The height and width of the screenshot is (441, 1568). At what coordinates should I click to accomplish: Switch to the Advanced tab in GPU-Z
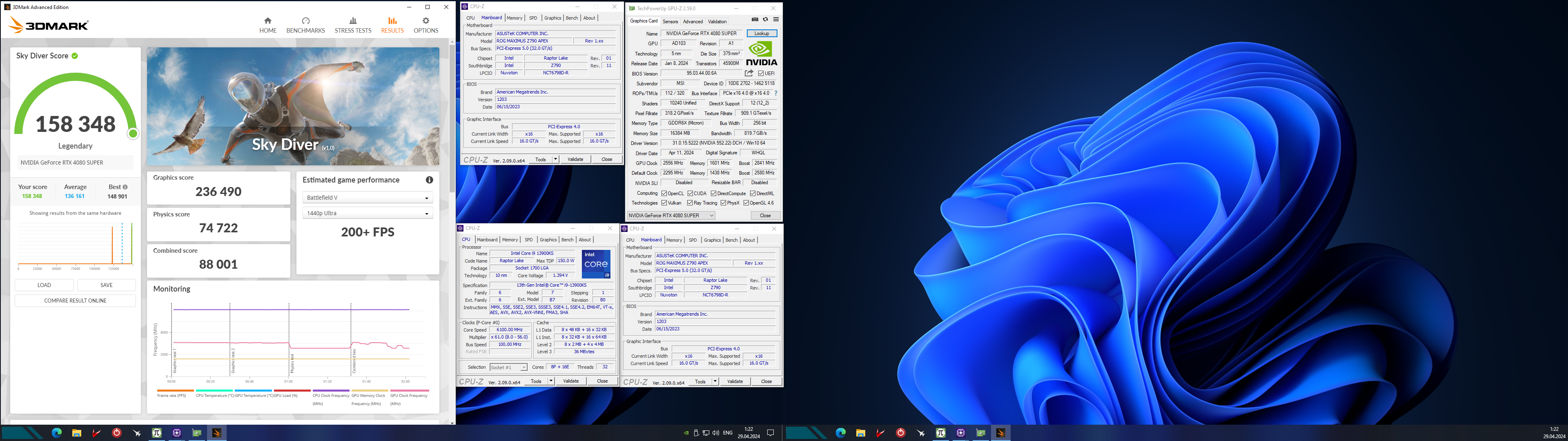(693, 21)
